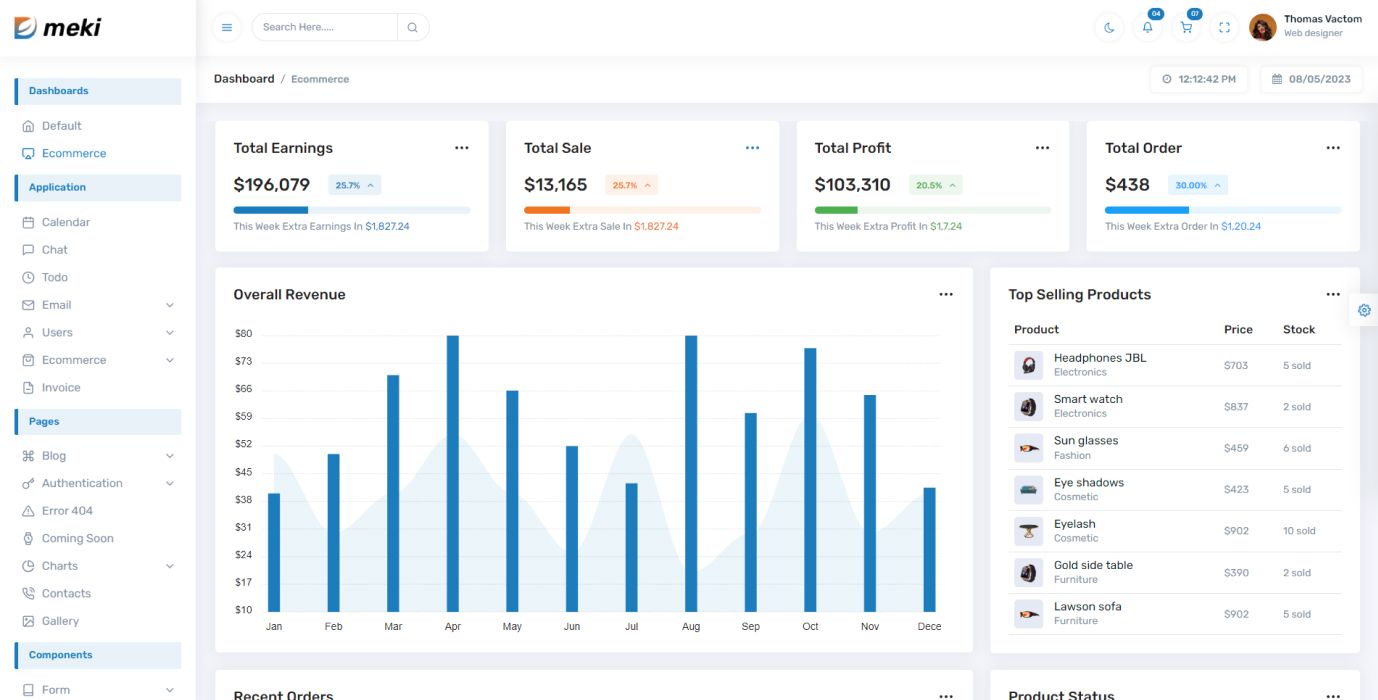Click the Dashboard breadcrumb link

(x=244, y=79)
